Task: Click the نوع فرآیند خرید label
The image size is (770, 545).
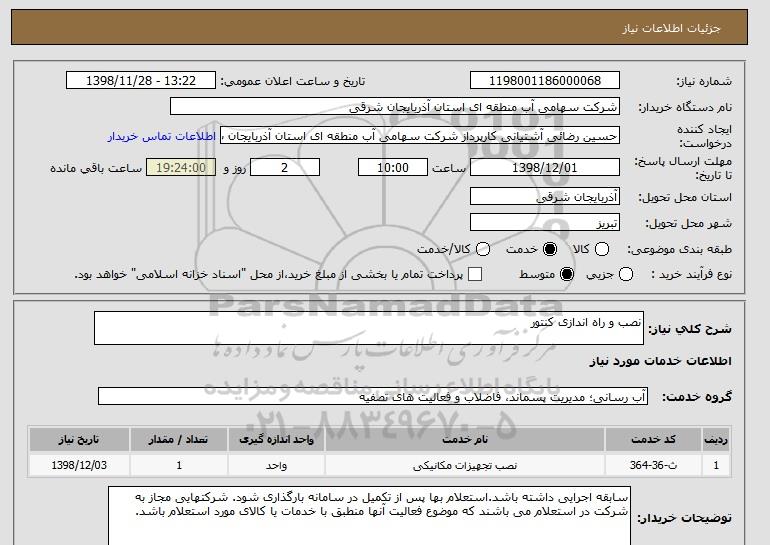Action: [691, 274]
